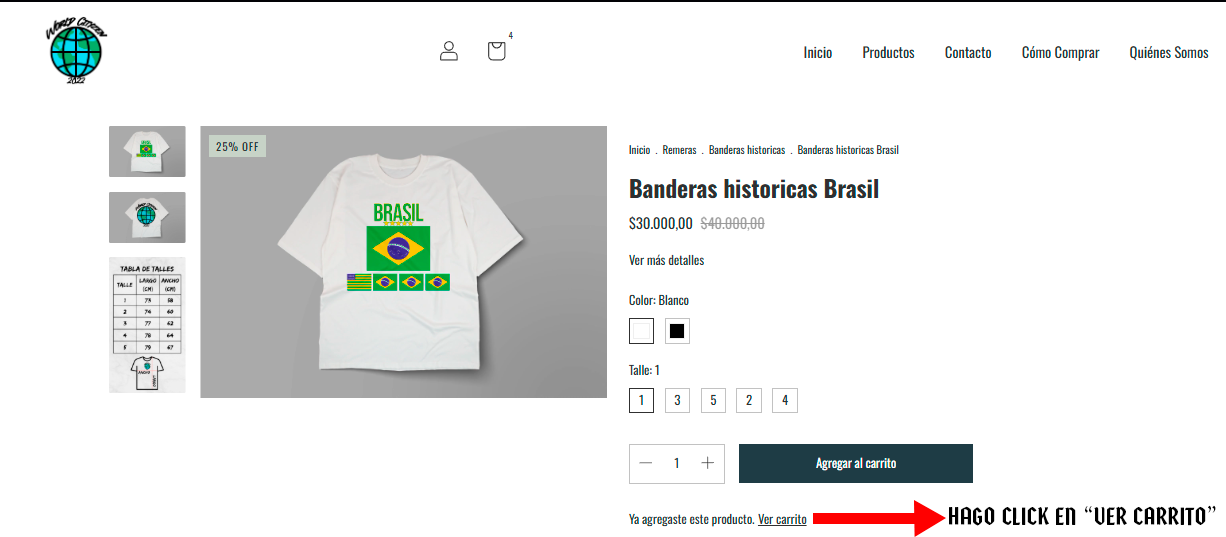The width and height of the screenshot is (1226, 537).
Task: Open the shopping cart icon
Action: click(496, 51)
